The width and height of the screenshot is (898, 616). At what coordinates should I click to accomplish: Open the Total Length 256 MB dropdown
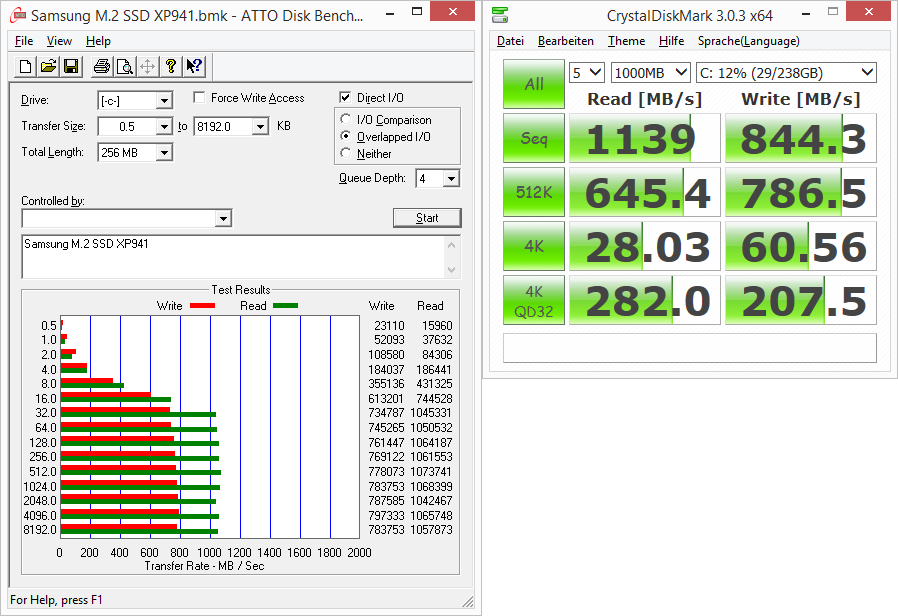click(164, 152)
